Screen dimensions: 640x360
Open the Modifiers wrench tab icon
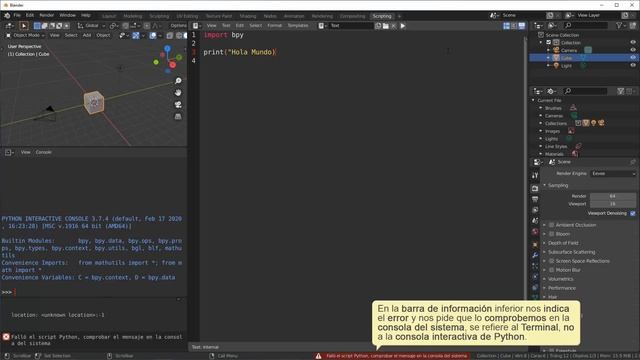(x=535, y=255)
